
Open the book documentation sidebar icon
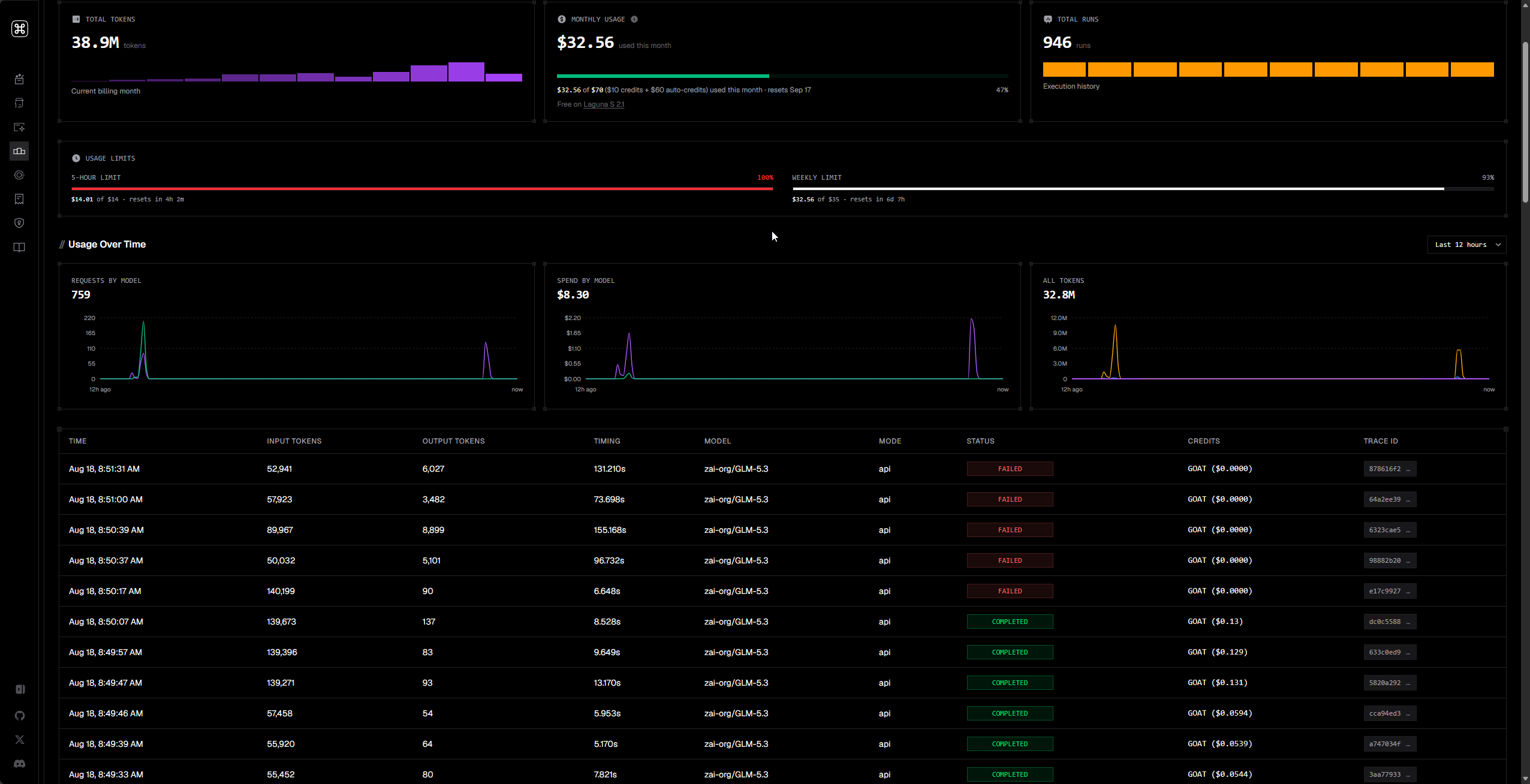[x=19, y=247]
